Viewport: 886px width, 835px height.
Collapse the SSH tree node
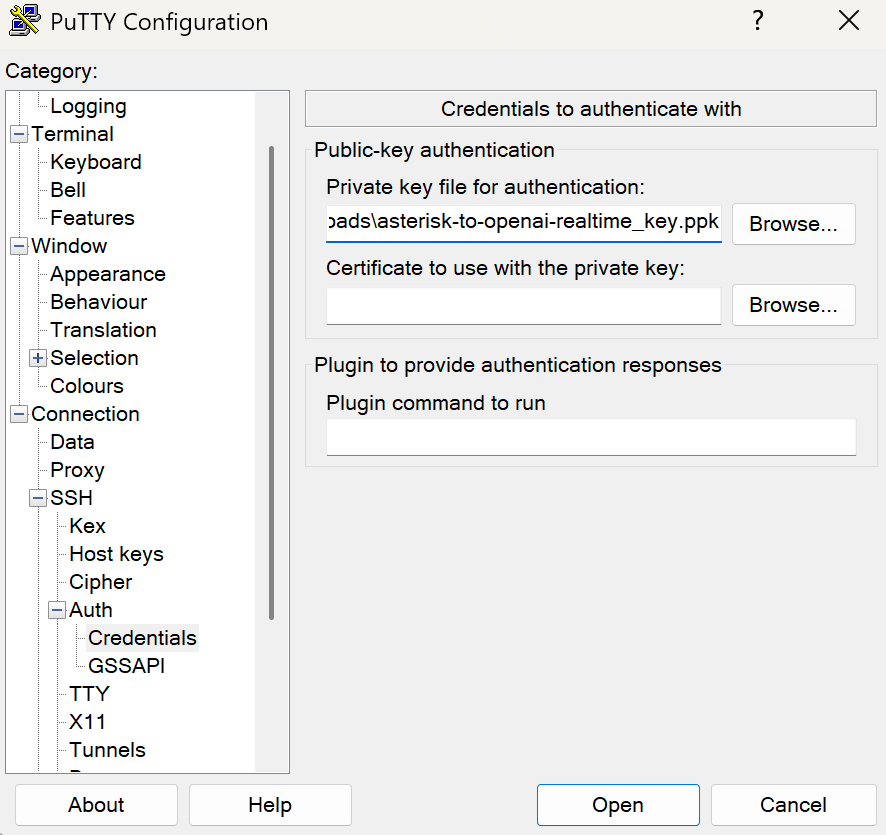pyautogui.click(x=38, y=498)
